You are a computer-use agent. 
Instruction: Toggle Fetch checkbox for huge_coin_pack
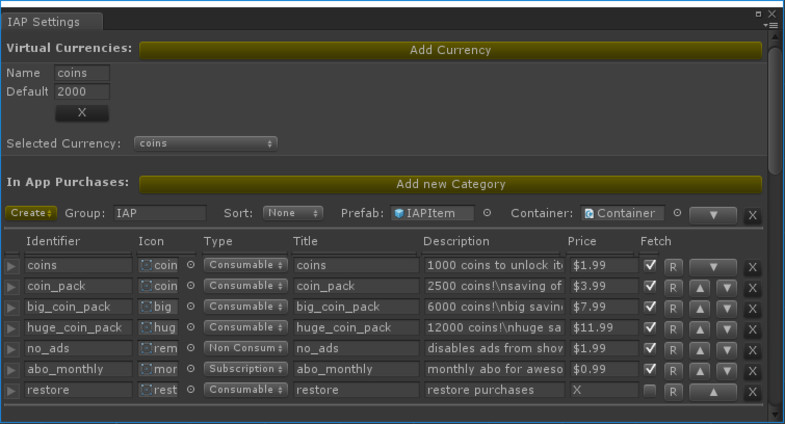point(650,327)
